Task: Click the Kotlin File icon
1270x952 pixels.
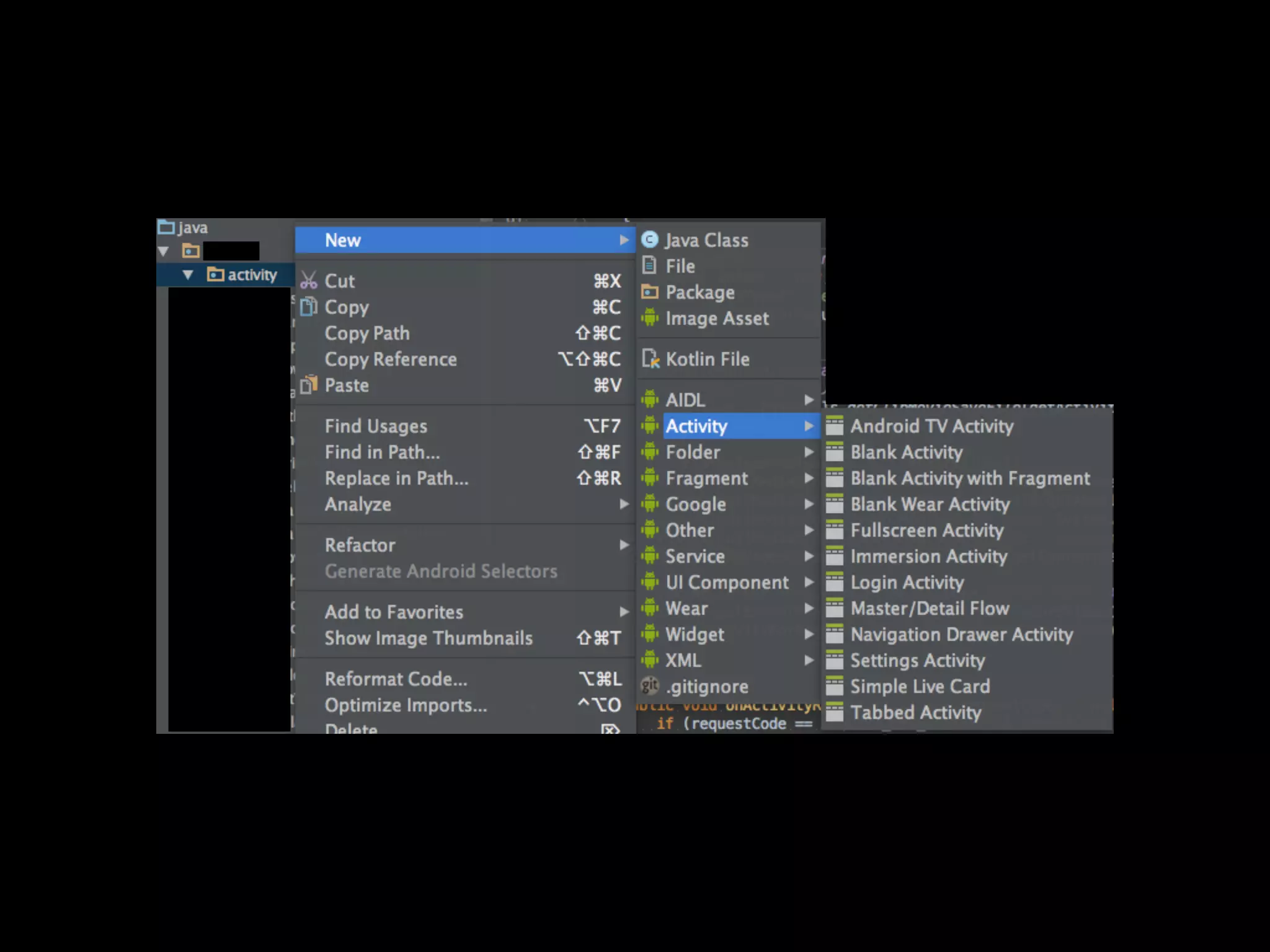Action: coord(650,359)
